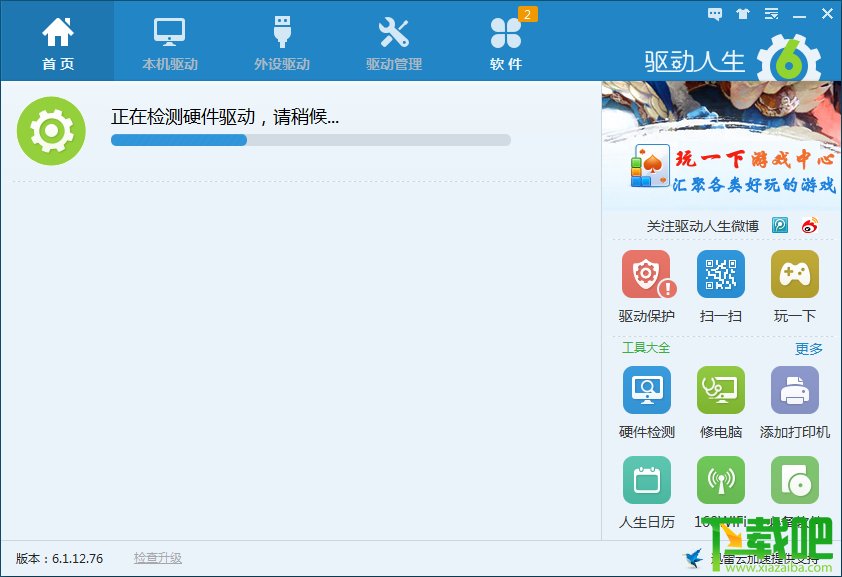Switch to the 本机驱动 tab
Viewport: 842px width, 577px height.
click(170, 42)
